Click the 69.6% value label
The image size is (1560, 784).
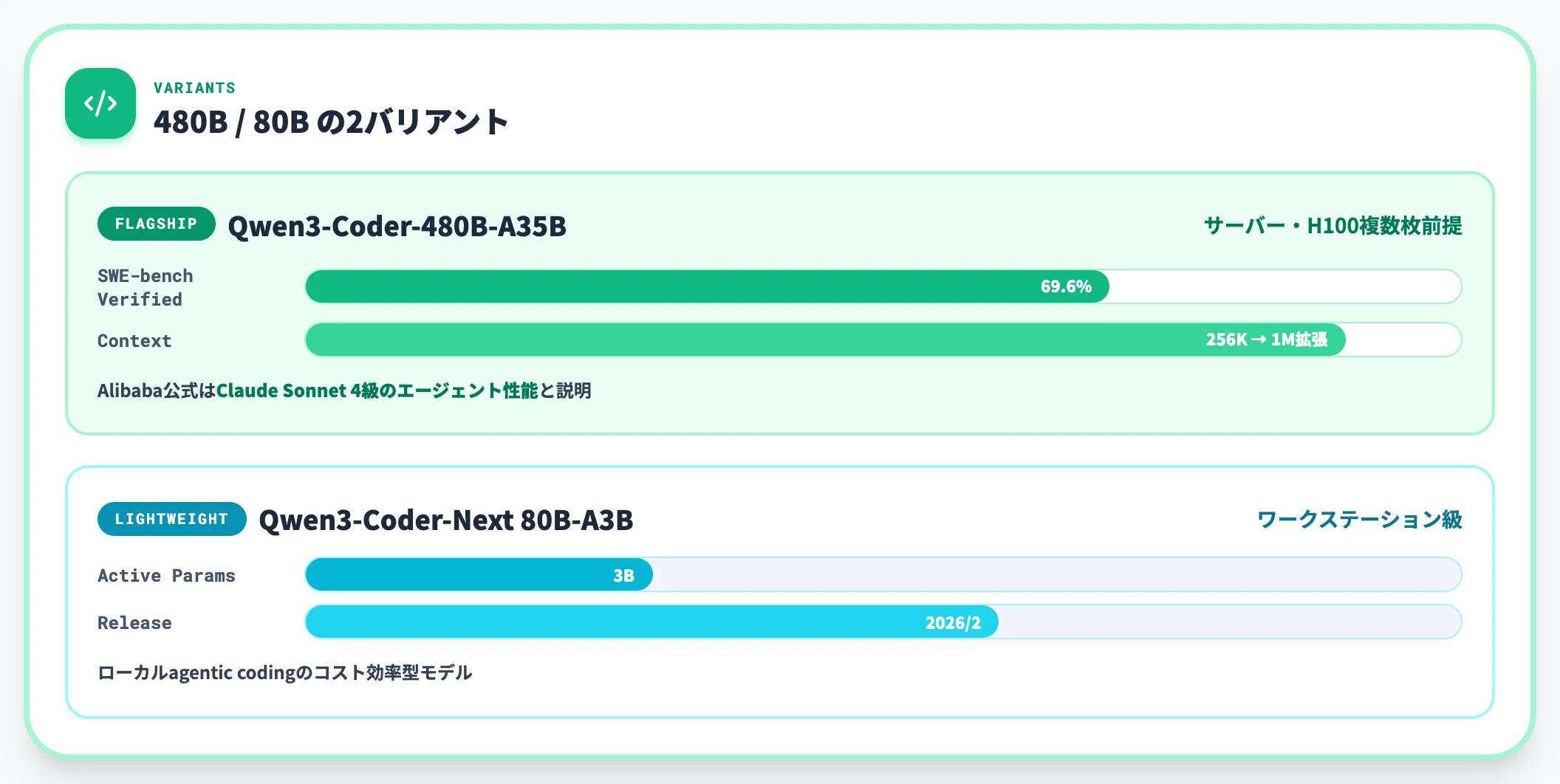(1066, 286)
